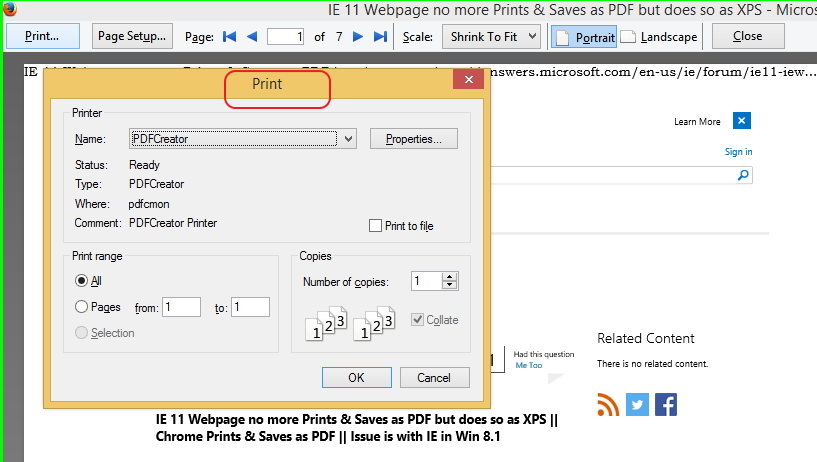The height and width of the screenshot is (462, 817).
Task: Click the Related Content heading
Action: pyautogui.click(x=646, y=339)
